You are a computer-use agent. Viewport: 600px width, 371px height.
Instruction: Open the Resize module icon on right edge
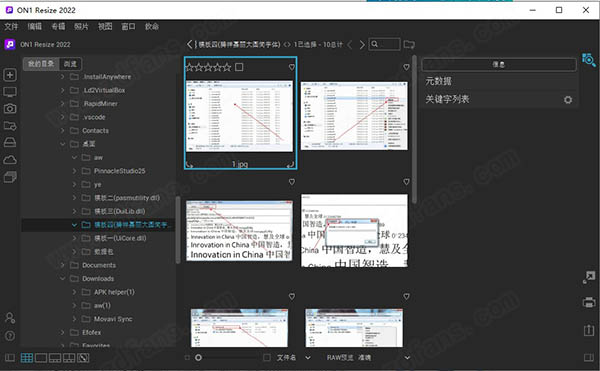click(x=589, y=277)
